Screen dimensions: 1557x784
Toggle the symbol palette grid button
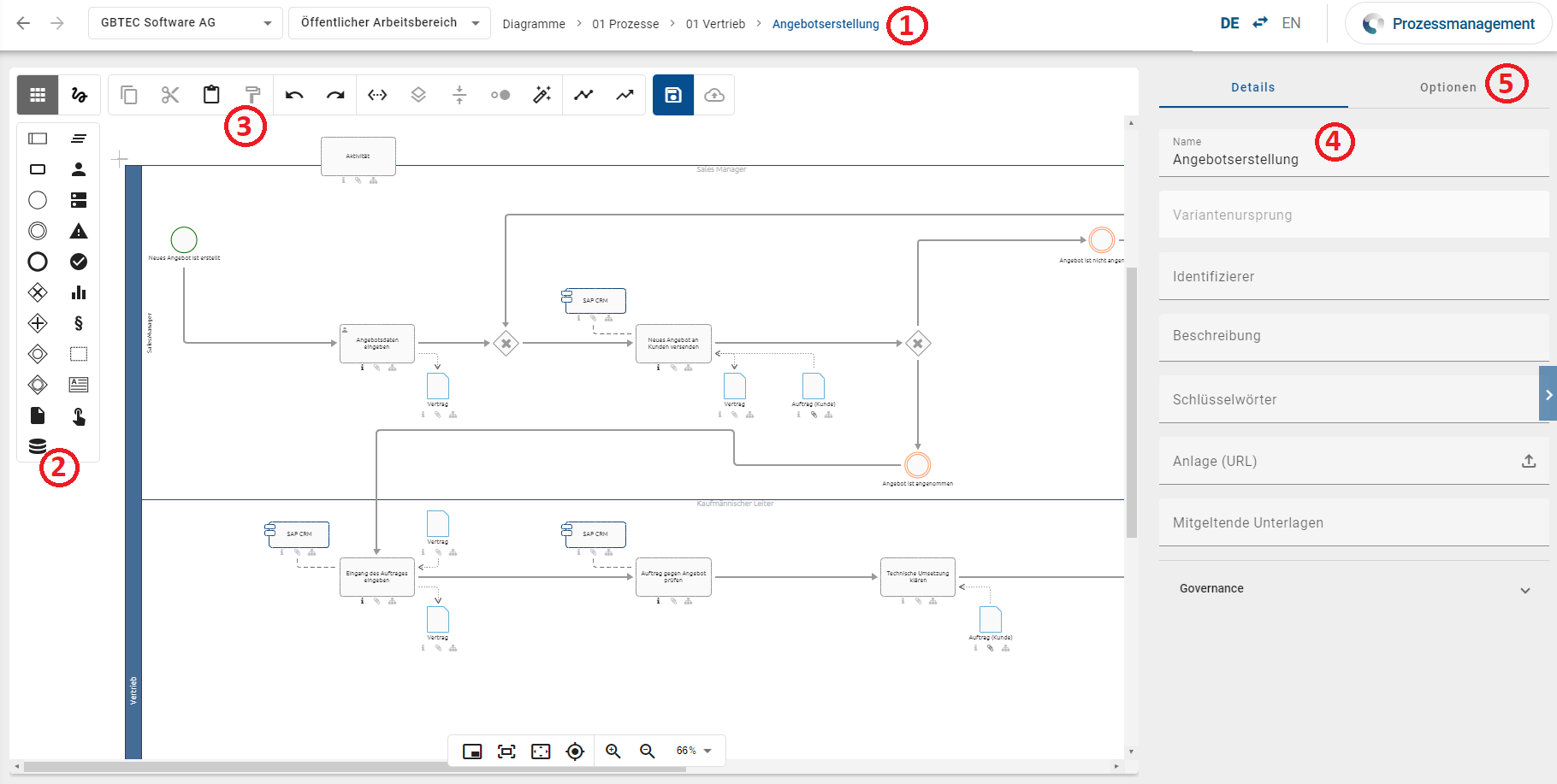pos(38,95)
